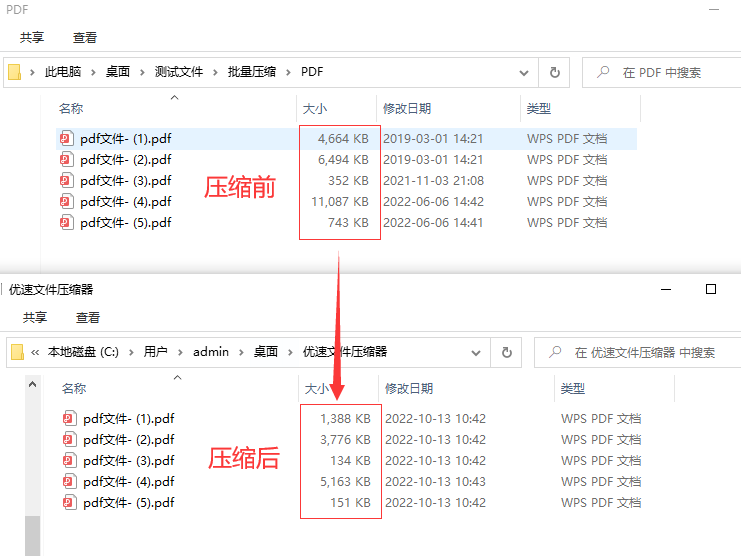This screenshot has width=741, height=556.
Task: Open 查看 tab in 优速文件压缩器 window
Action: pos(88,317)
